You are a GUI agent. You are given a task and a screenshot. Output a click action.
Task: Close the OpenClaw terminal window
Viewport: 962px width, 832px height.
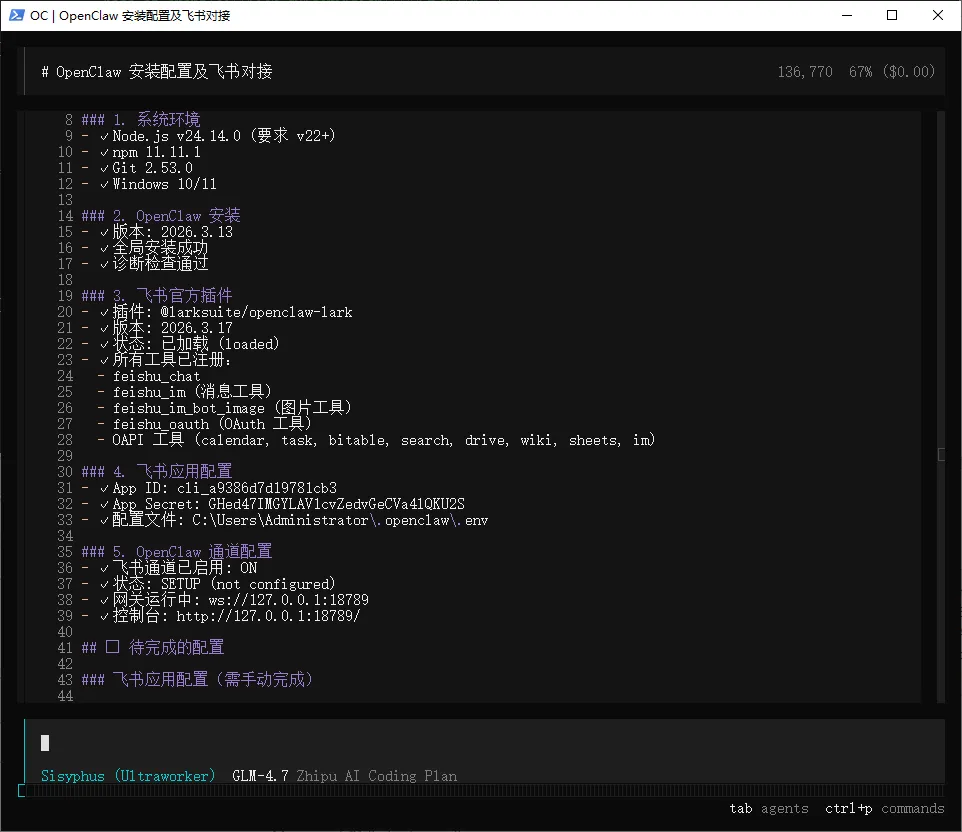[937, 15]
